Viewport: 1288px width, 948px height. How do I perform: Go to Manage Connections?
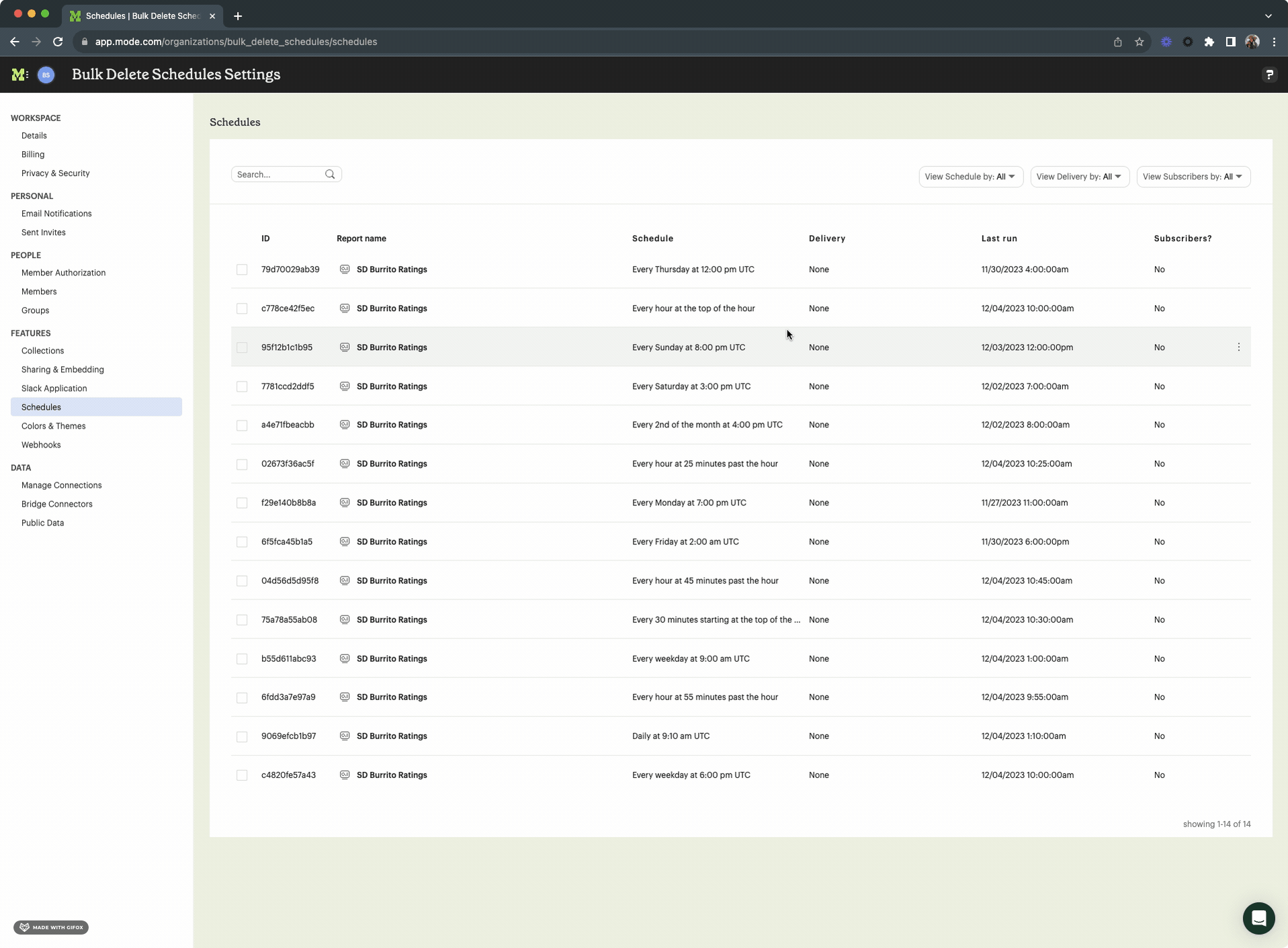(x=62, y=485)
